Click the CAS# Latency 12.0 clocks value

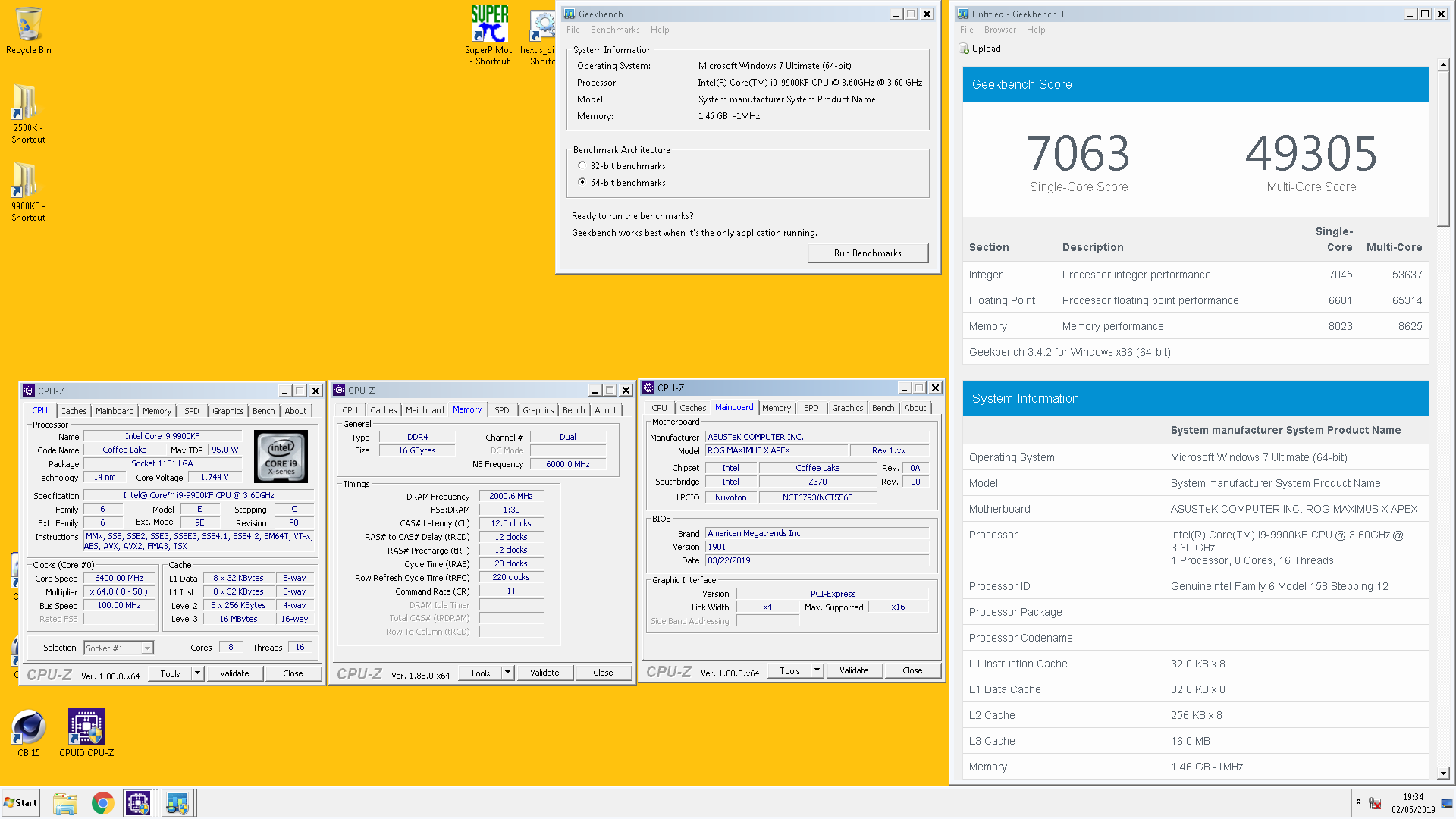(x=511, y=523)
